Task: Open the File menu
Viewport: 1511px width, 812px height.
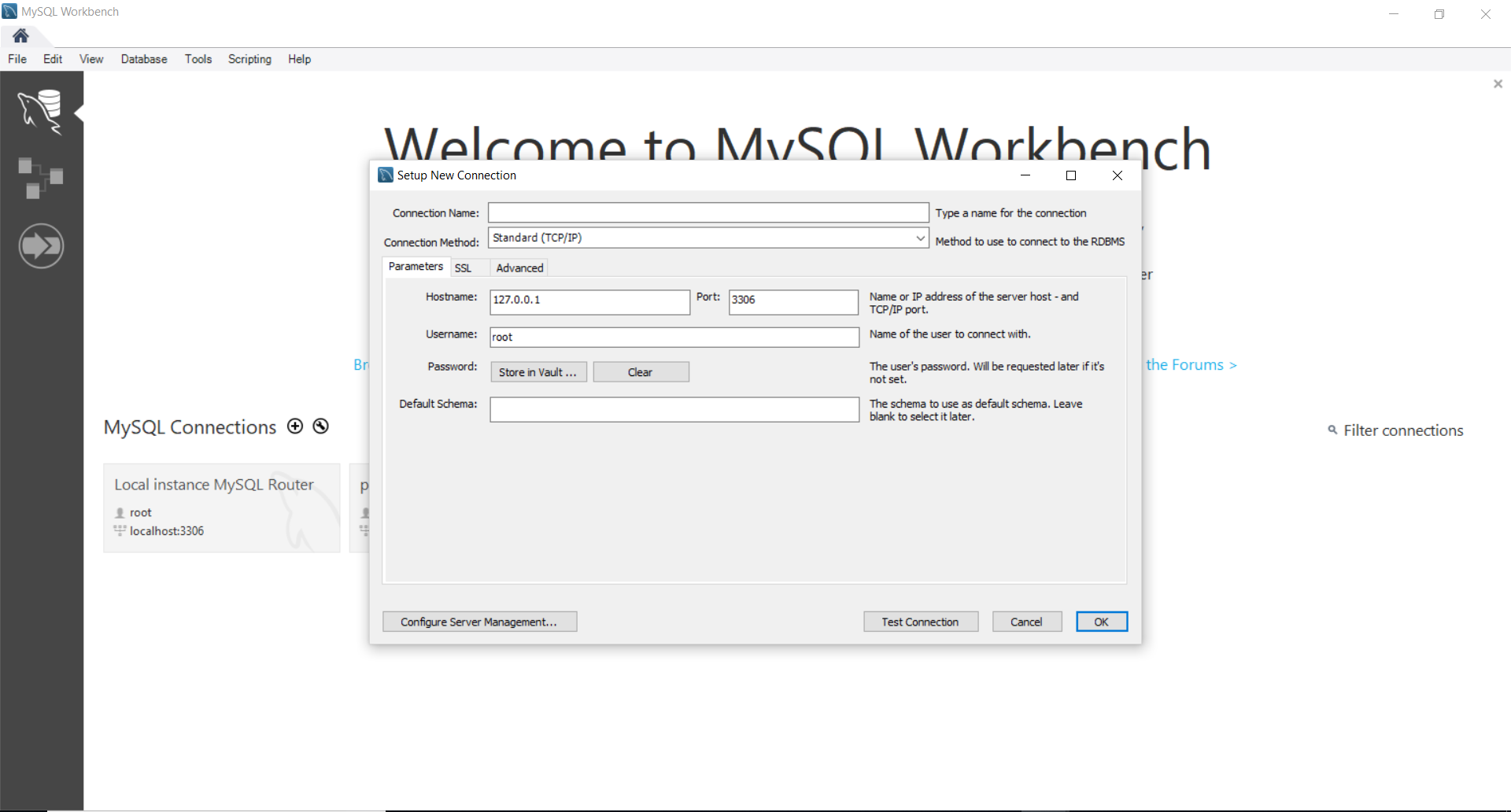Action: tap(17, 59)
